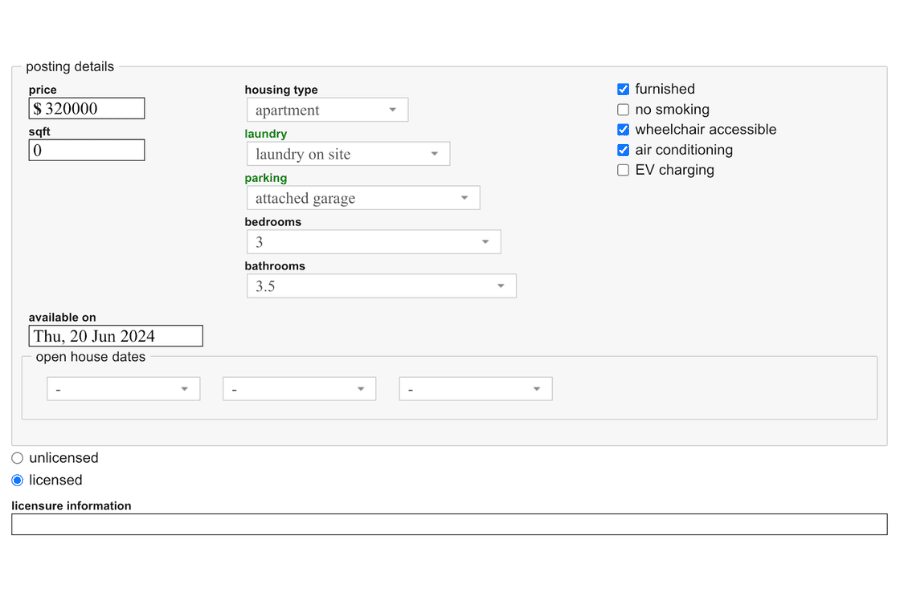Open the third open house date dropdown
This screenshot has height=600, width=900.
475,389
